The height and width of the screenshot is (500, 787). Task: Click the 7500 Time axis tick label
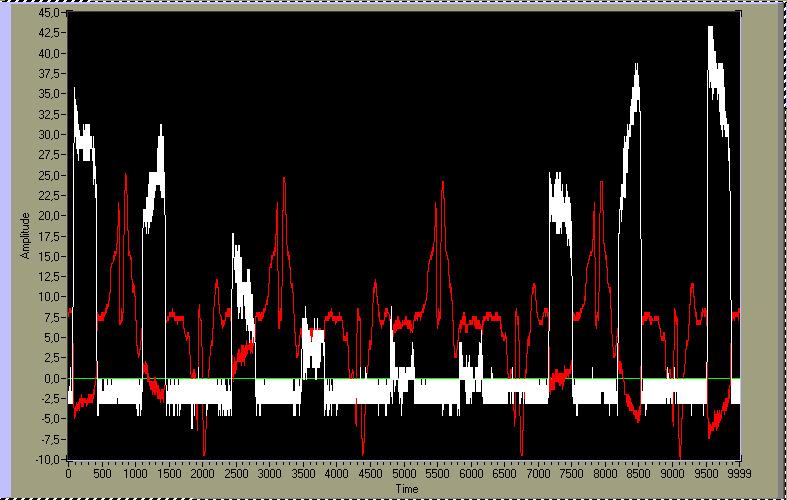tap(572, 473)
